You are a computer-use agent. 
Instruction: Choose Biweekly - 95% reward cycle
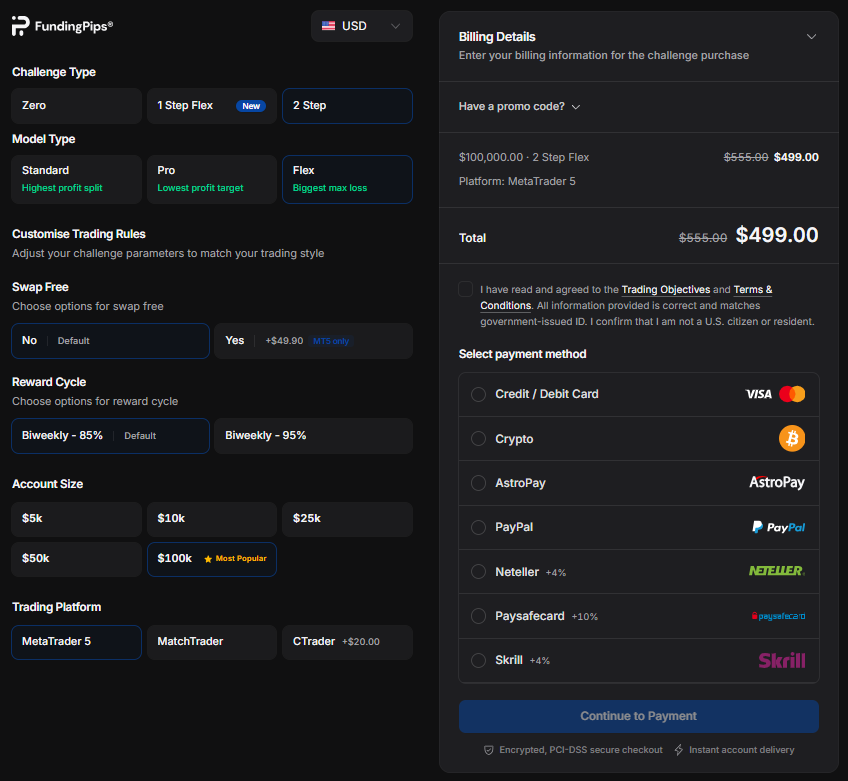[x=314, y=436]
